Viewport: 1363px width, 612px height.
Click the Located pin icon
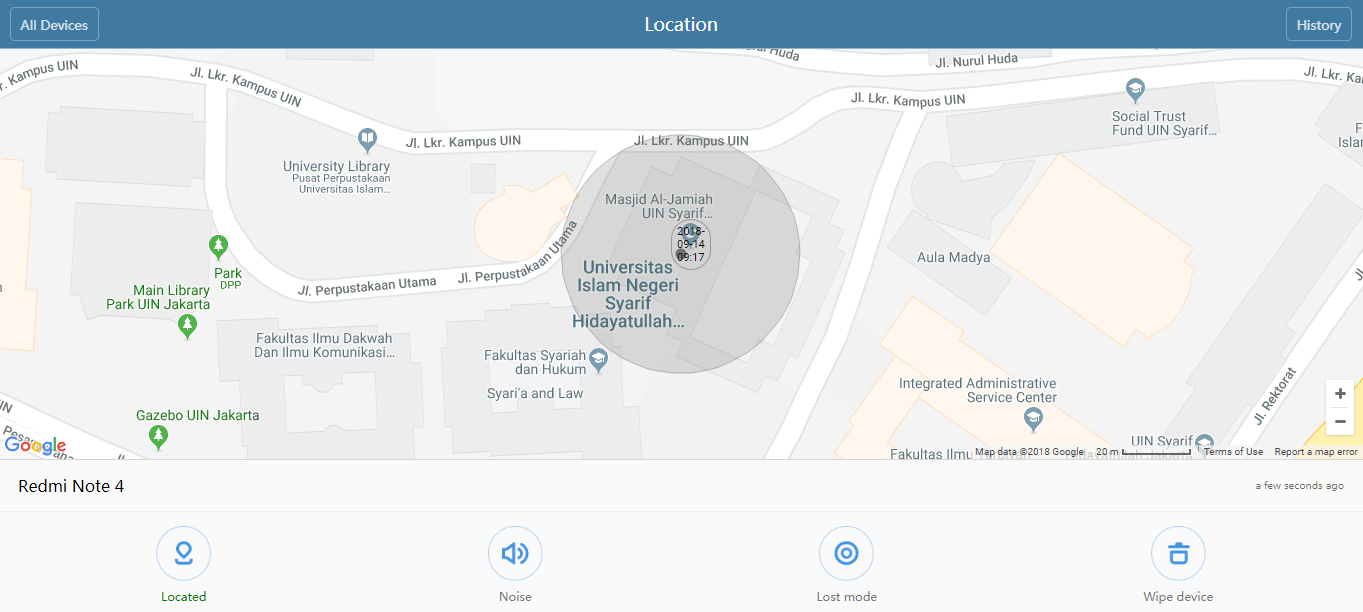184,553
